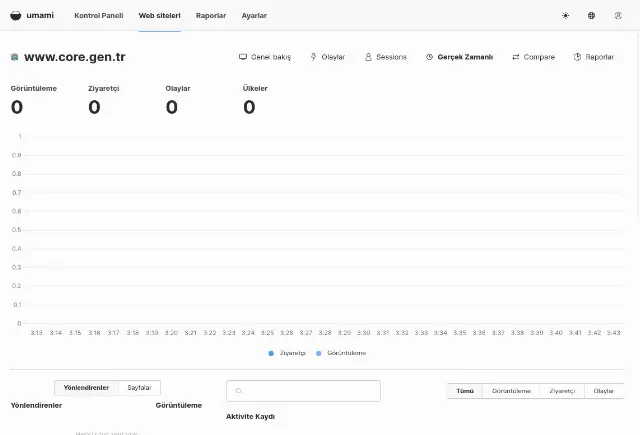Click the Aktivite Kaydı heading
640x435 pixels.
(251, 417)
